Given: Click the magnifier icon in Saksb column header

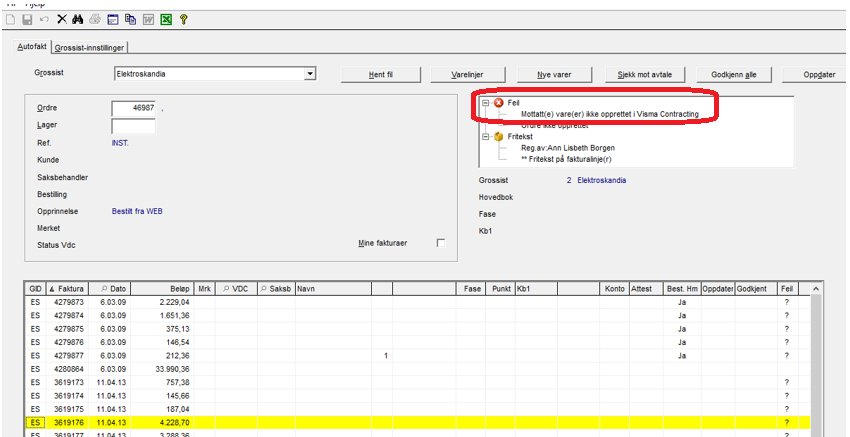Looking at the screenshot, I should coord(263,289).
